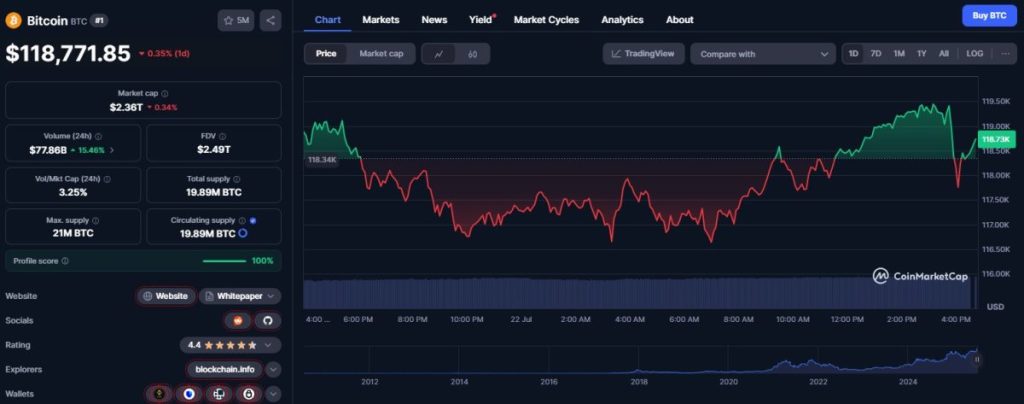1024x404 pixels.
Task: Open the Reddit social icon
Action: pos(237,320)
